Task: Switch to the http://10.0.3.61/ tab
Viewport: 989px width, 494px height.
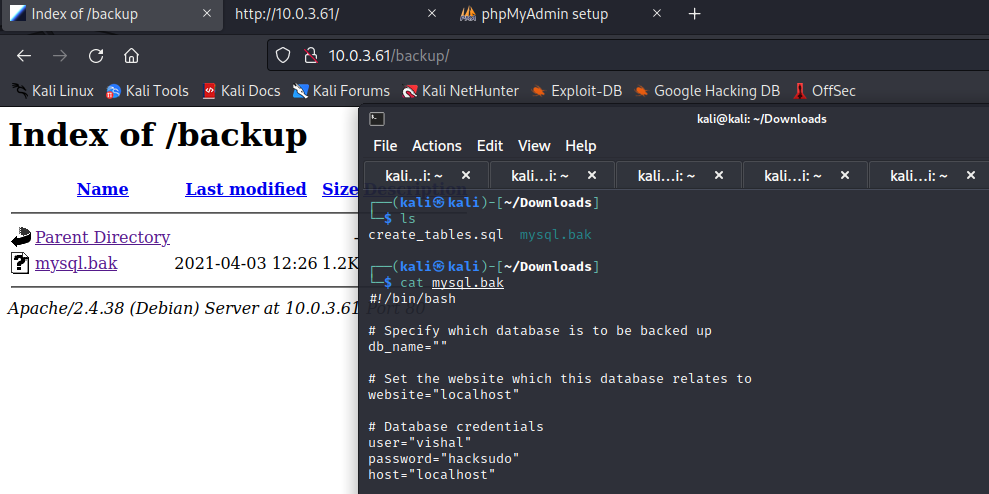Action: (x=336, y=14)
